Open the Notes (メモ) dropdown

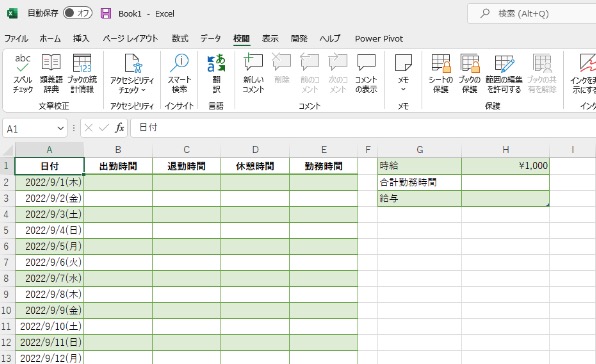[x=403, y=73]
